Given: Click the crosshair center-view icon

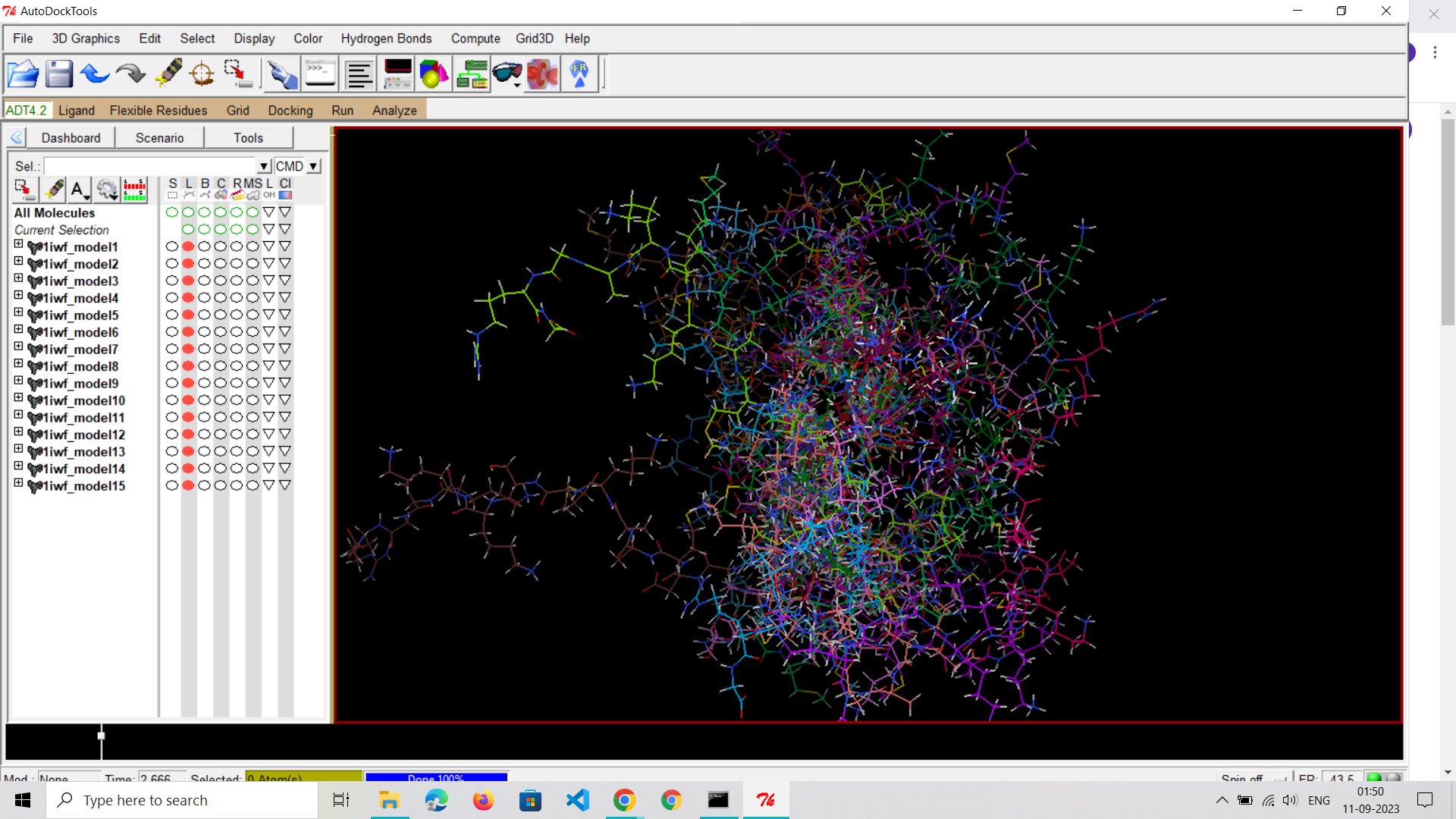Looking at the screenshot, I should (x=202, y=74).
